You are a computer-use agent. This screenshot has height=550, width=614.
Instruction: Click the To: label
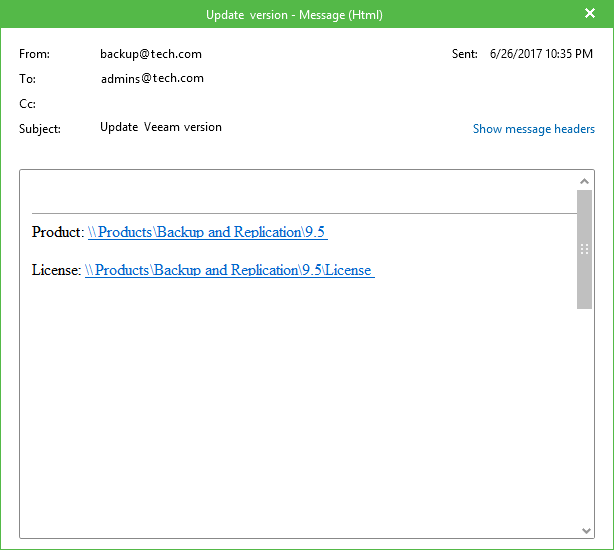click(x=27, y=79)
